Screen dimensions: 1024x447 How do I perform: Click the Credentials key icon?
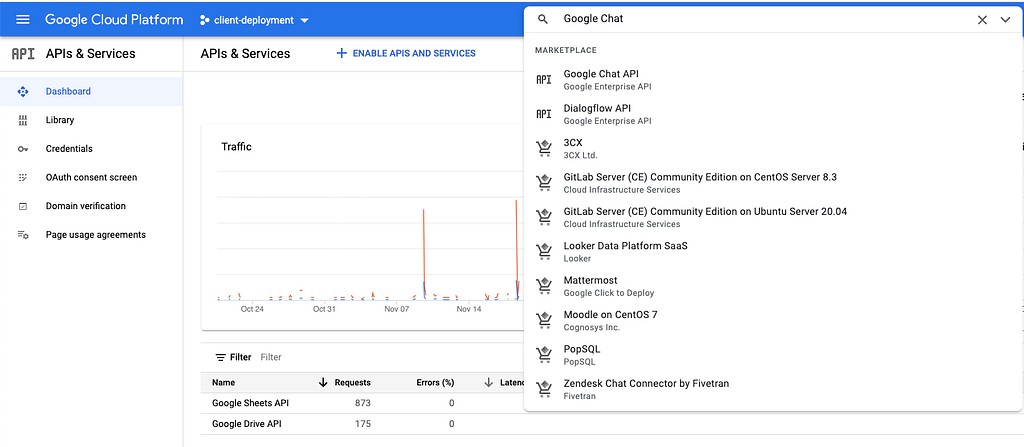click(x=23, y=149)
